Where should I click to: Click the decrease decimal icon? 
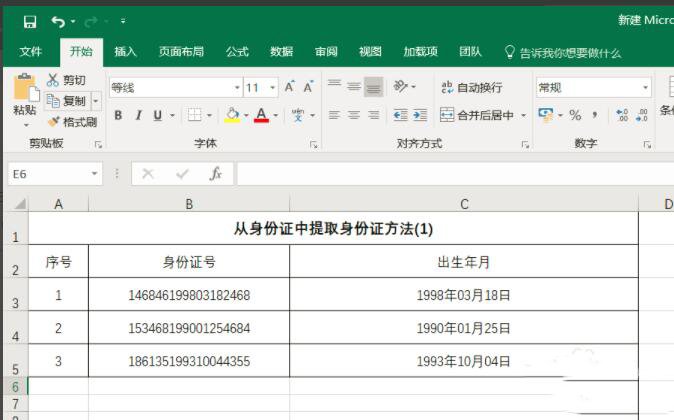click(641, 115)
